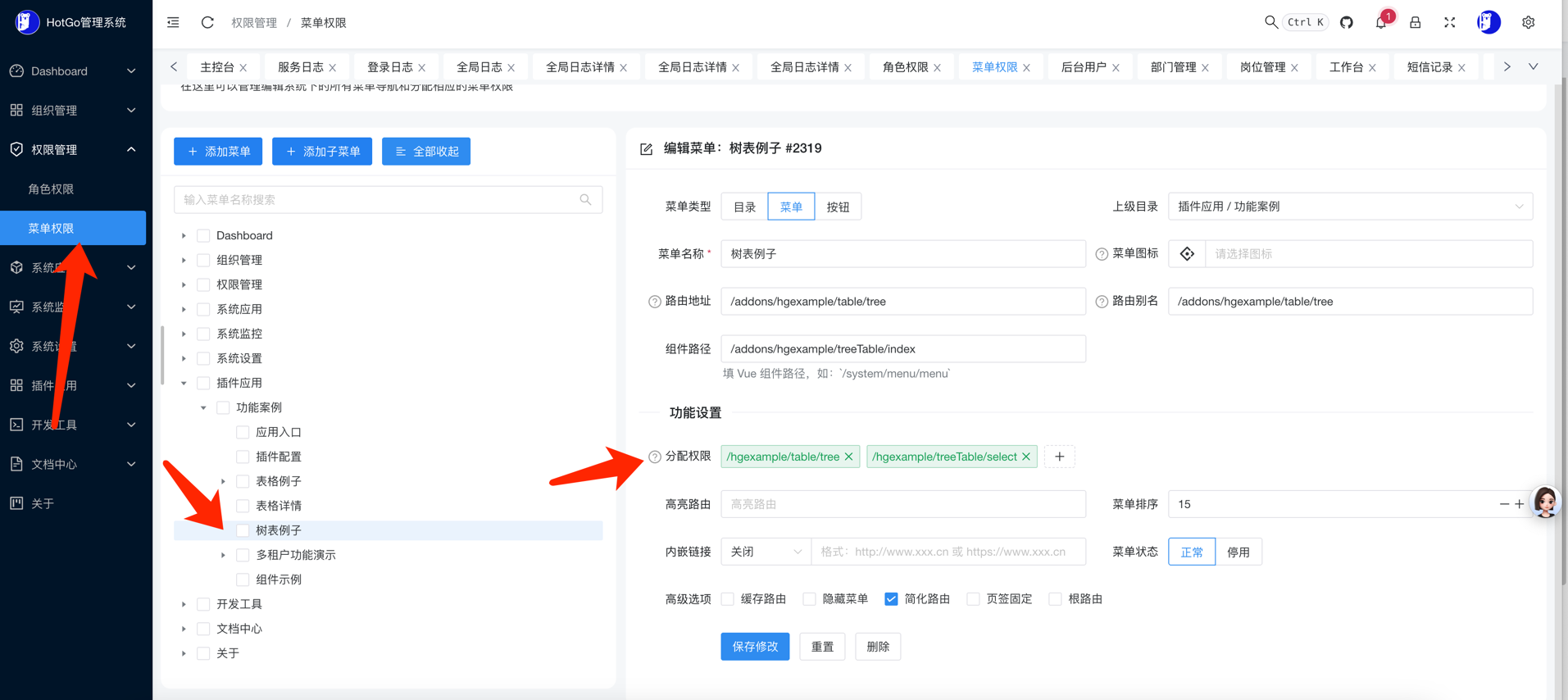Image resolution: width=1568 pixels, height=700 pixels.
Task: Open the 上级目录 dropdown
Action: [1349, 207]
